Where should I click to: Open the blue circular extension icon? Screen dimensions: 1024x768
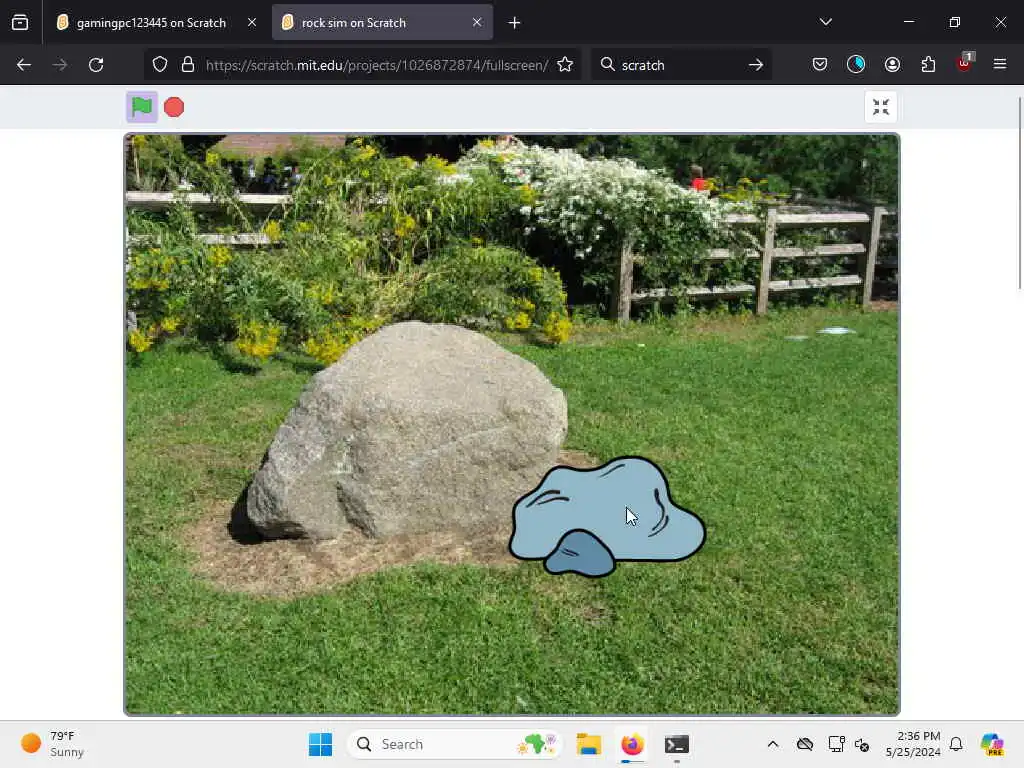point(856,64)
